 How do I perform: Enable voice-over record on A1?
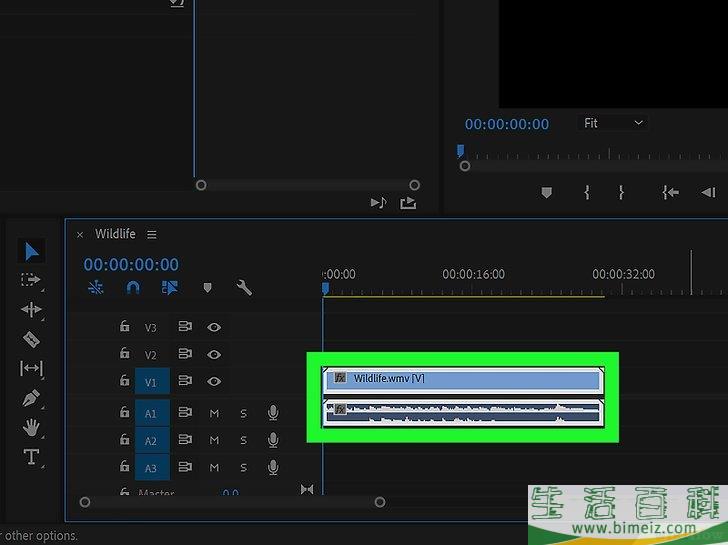click(x=273, y=412)
